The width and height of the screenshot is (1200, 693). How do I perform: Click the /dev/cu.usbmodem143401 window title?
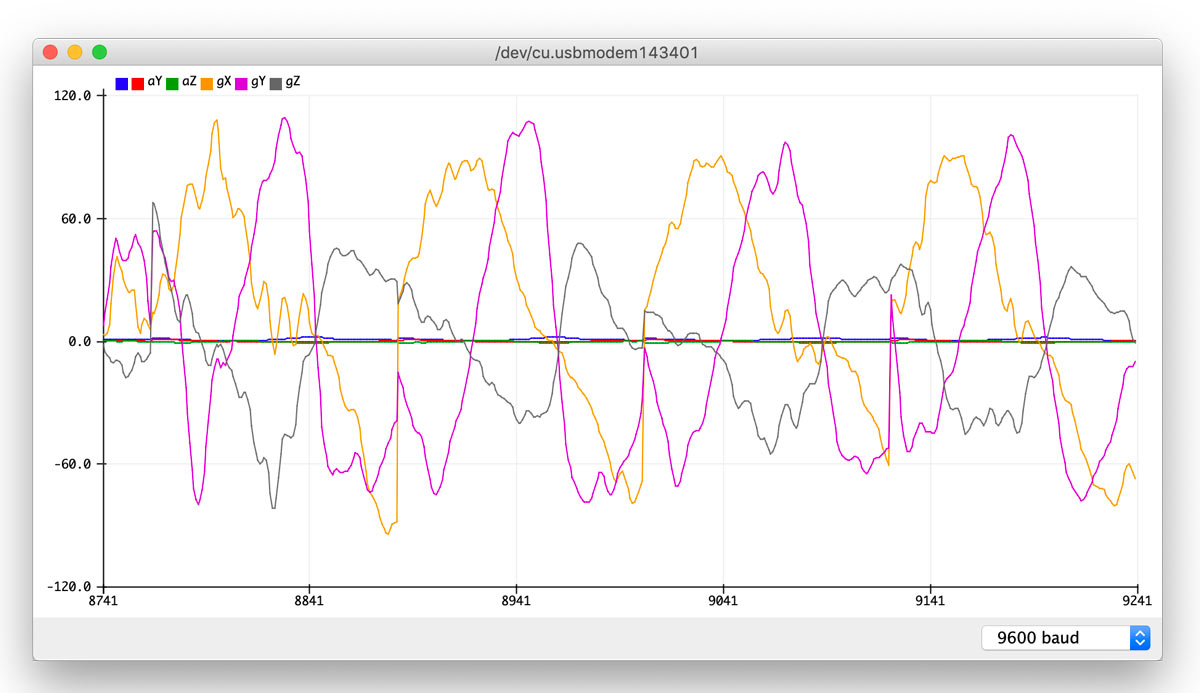597,52
